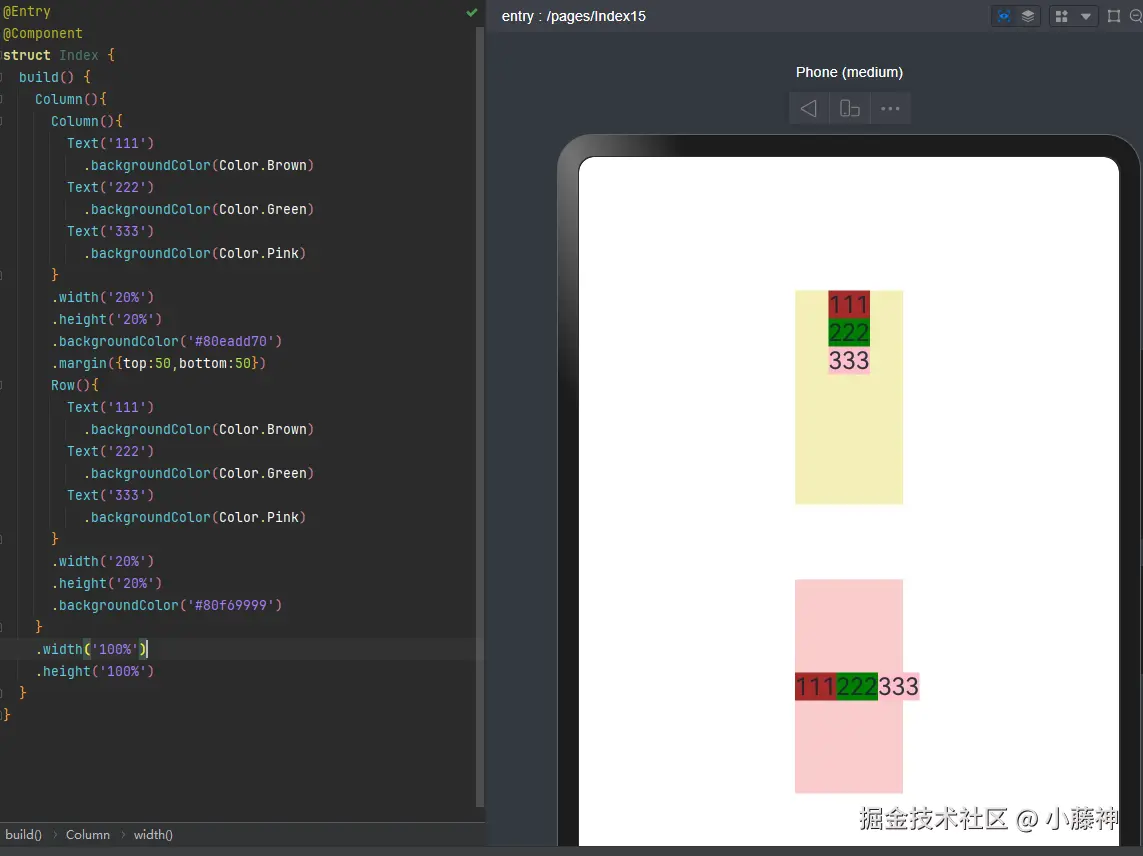The width and height of the screenshot is (1143, 856).
Task: Click the @Component decorator line
Action: 42,34
